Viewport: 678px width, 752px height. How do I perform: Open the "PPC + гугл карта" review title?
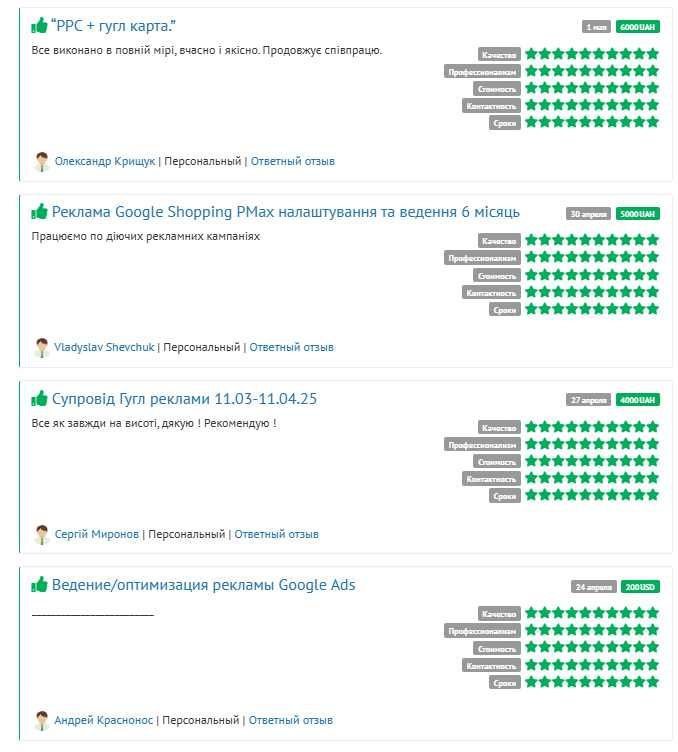[113, 26]
